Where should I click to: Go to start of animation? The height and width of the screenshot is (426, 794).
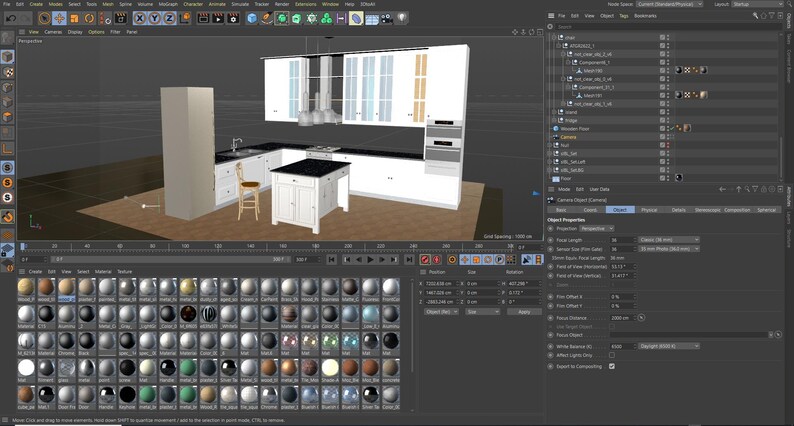click(x=332, y=259)
